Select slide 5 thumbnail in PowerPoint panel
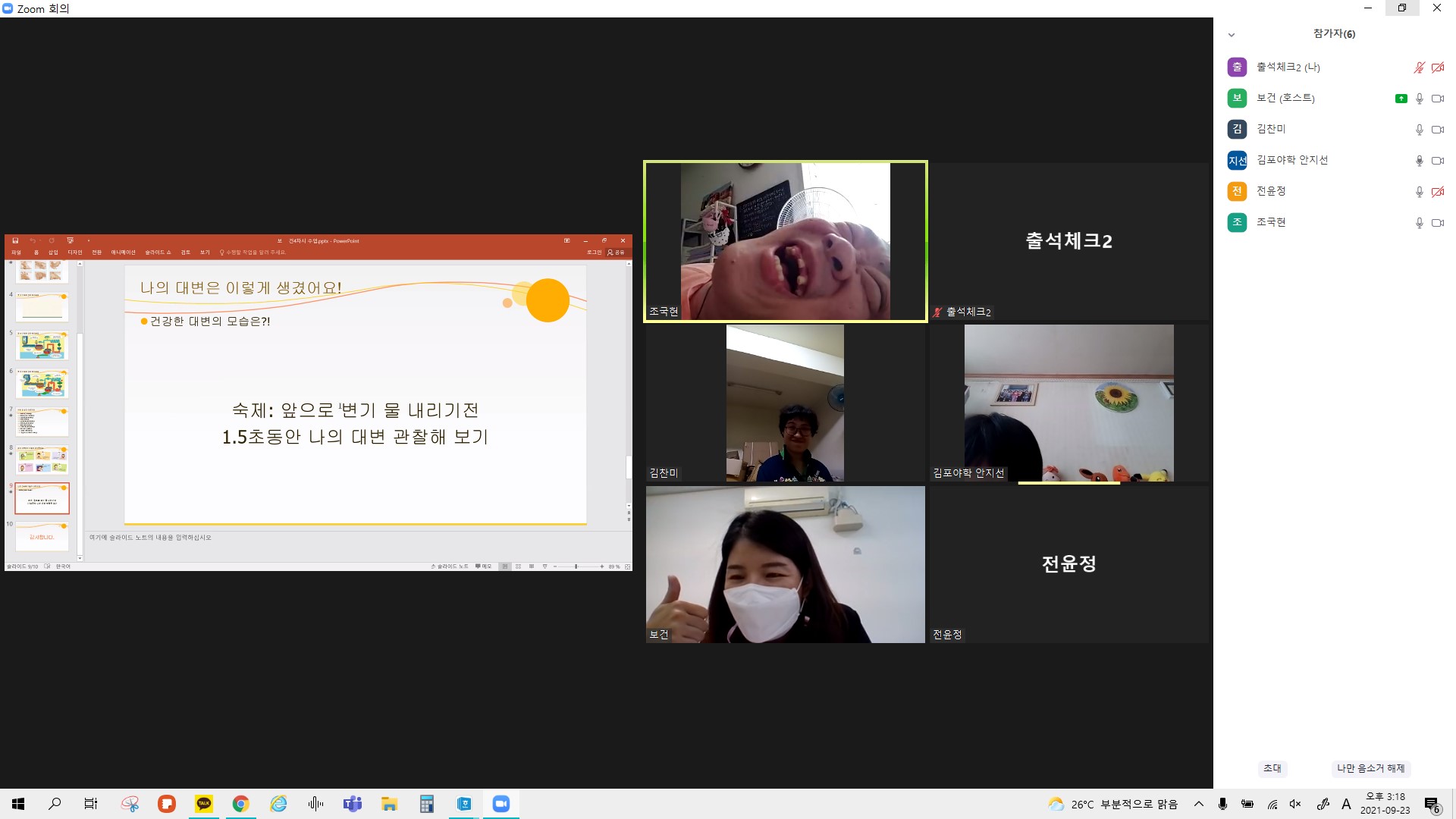 click(x=42, y=347)
